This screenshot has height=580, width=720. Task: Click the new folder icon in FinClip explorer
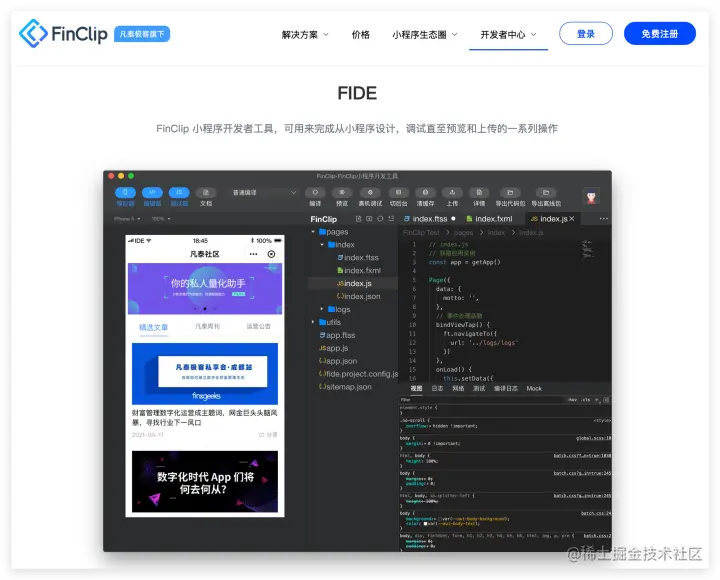coord(369,219)
